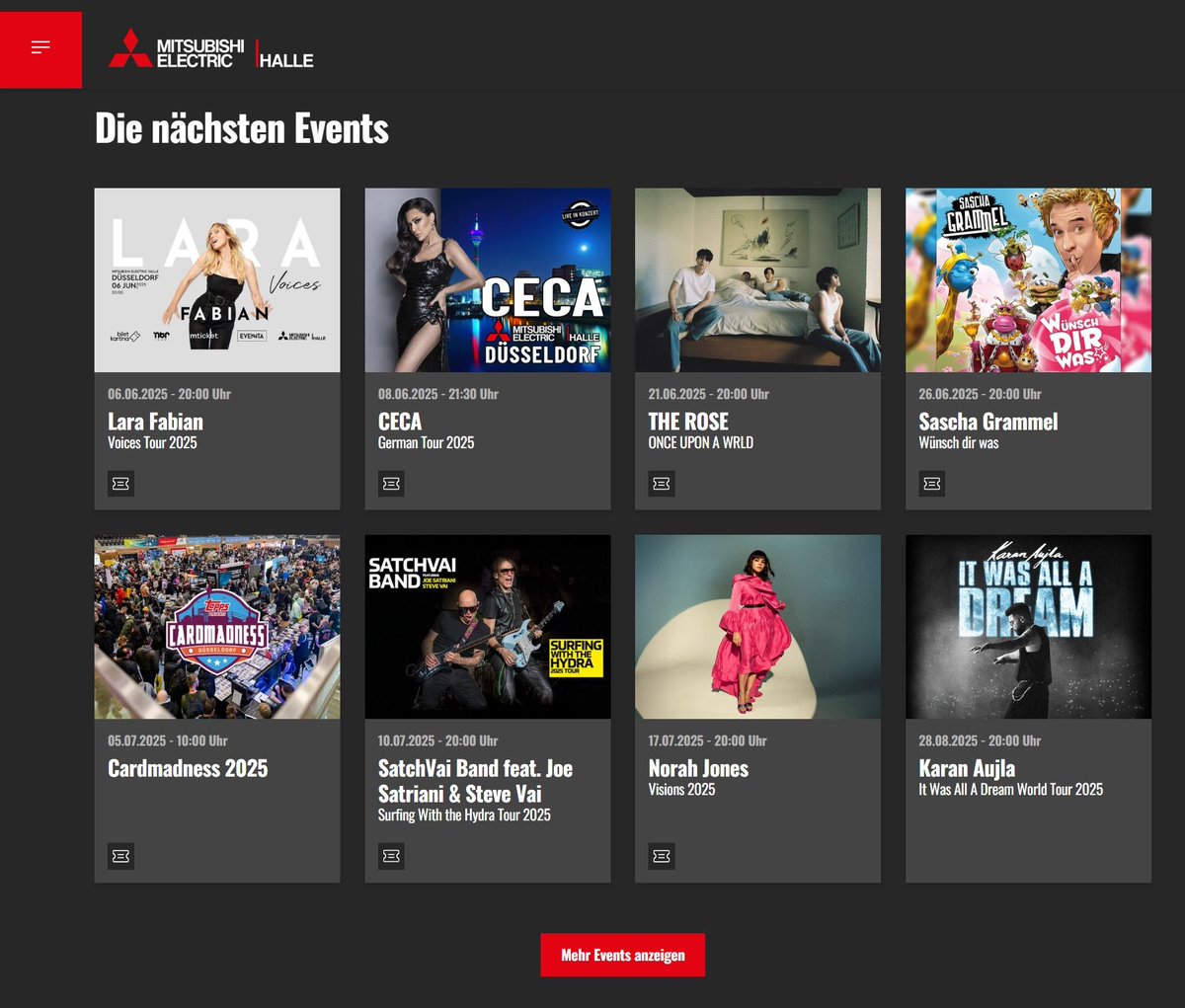Screen dimensions: 1185x1008
Task: Open the Lara Fabian event poster
Action: tap(217, 280)
